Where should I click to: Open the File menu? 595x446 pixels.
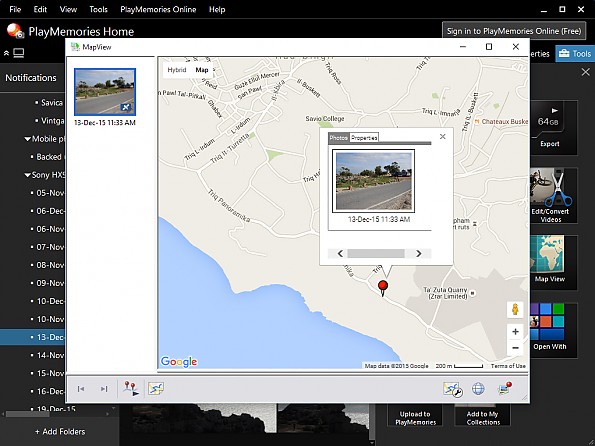coord(15,9)
